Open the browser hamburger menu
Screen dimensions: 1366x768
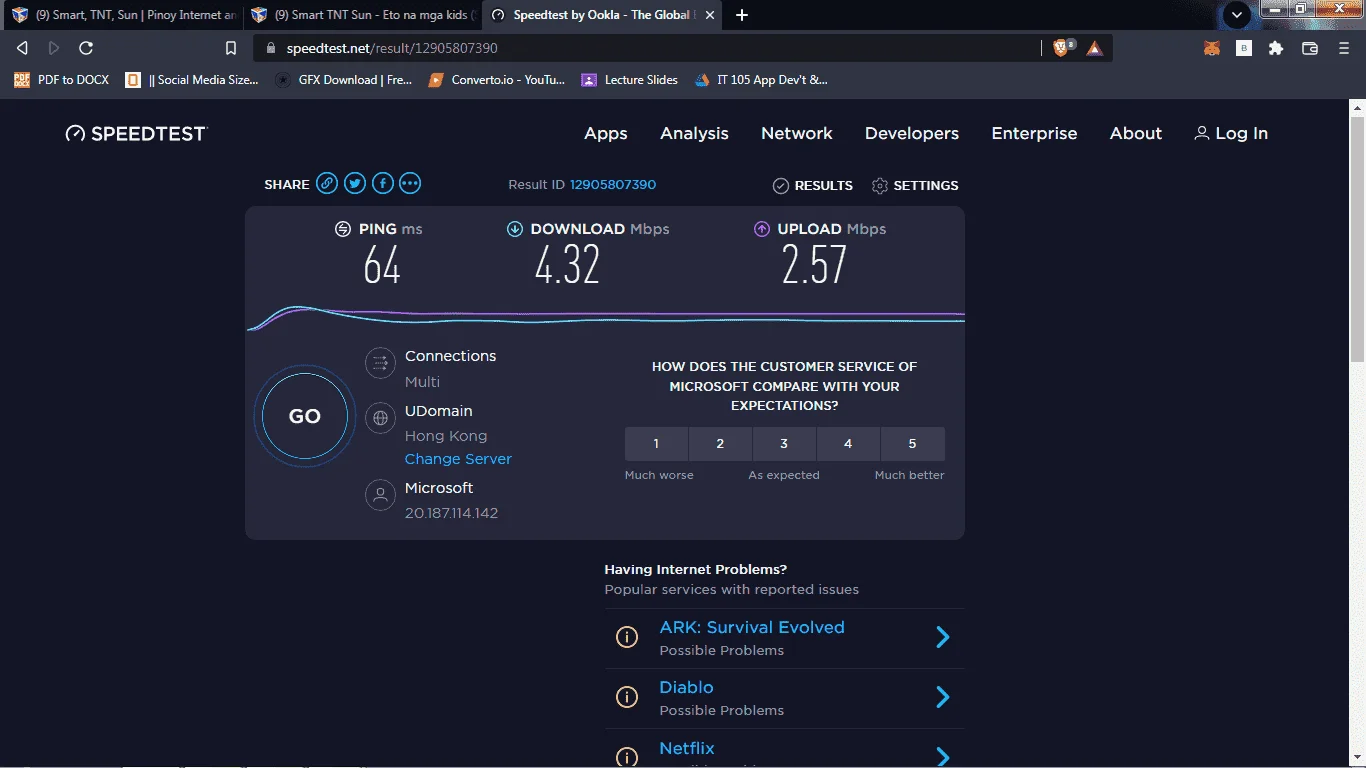(x=1344, y=48)
